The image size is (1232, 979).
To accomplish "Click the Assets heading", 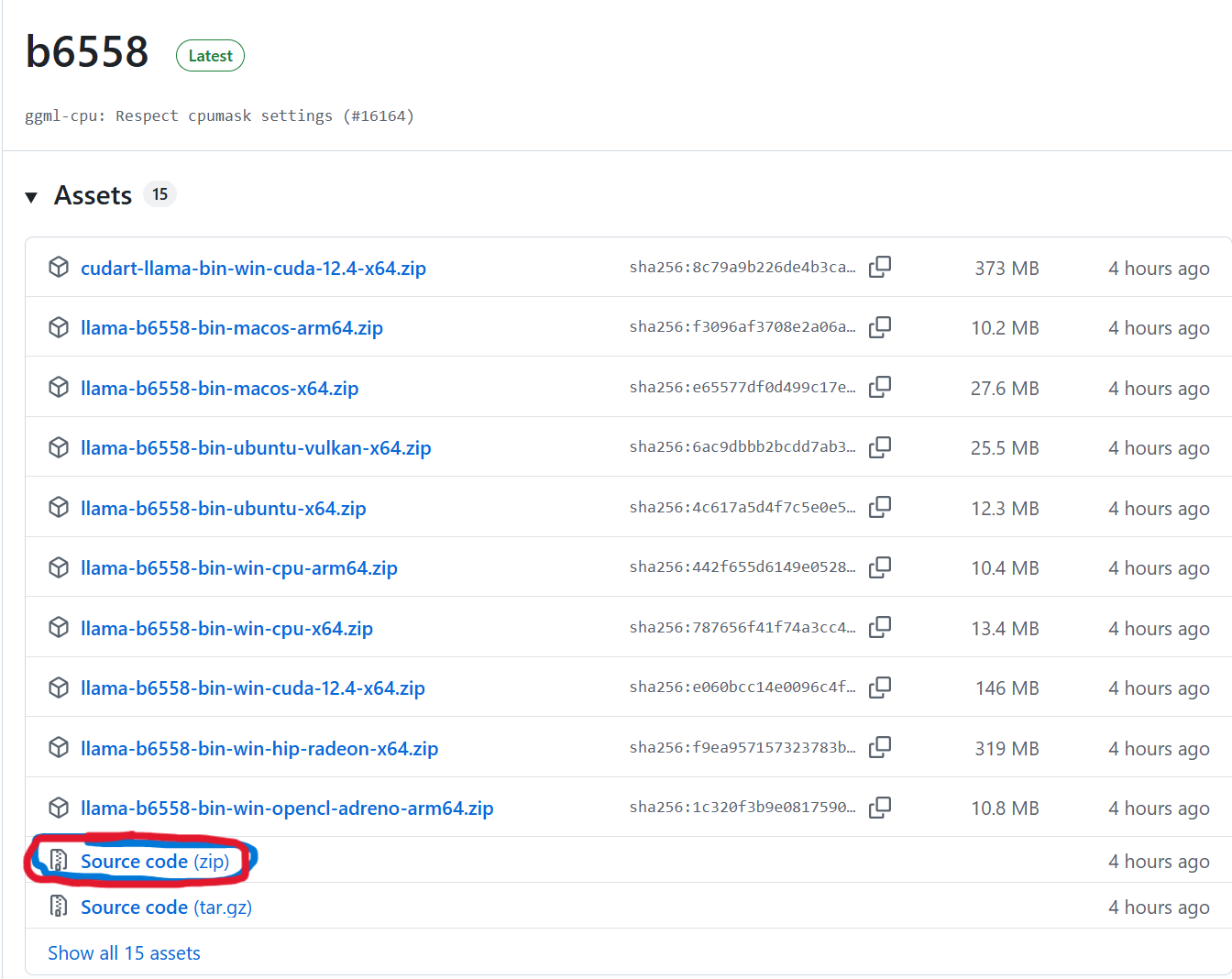I will 93,195.
